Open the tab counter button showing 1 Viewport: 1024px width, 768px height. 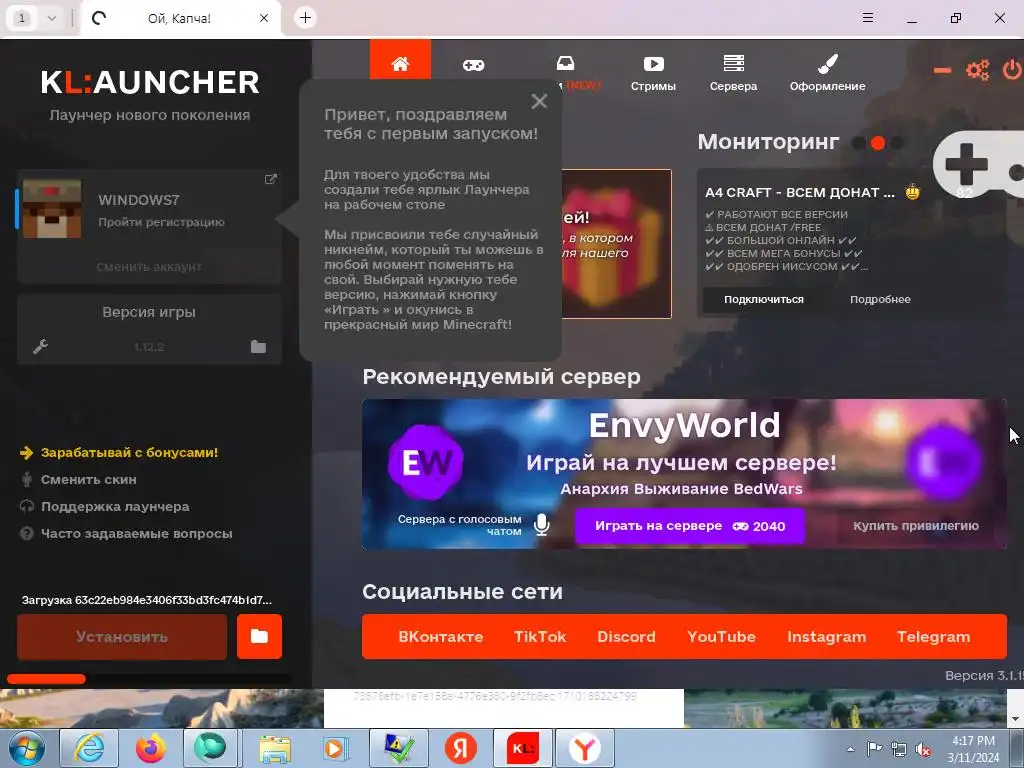[22, 18]
